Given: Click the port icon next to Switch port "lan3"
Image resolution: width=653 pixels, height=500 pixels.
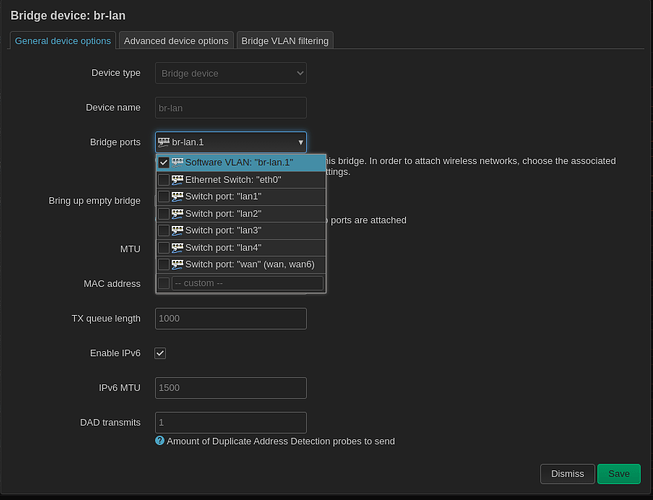Looking at the screenshot, I should pyautogui.click(x=177, y=230).
